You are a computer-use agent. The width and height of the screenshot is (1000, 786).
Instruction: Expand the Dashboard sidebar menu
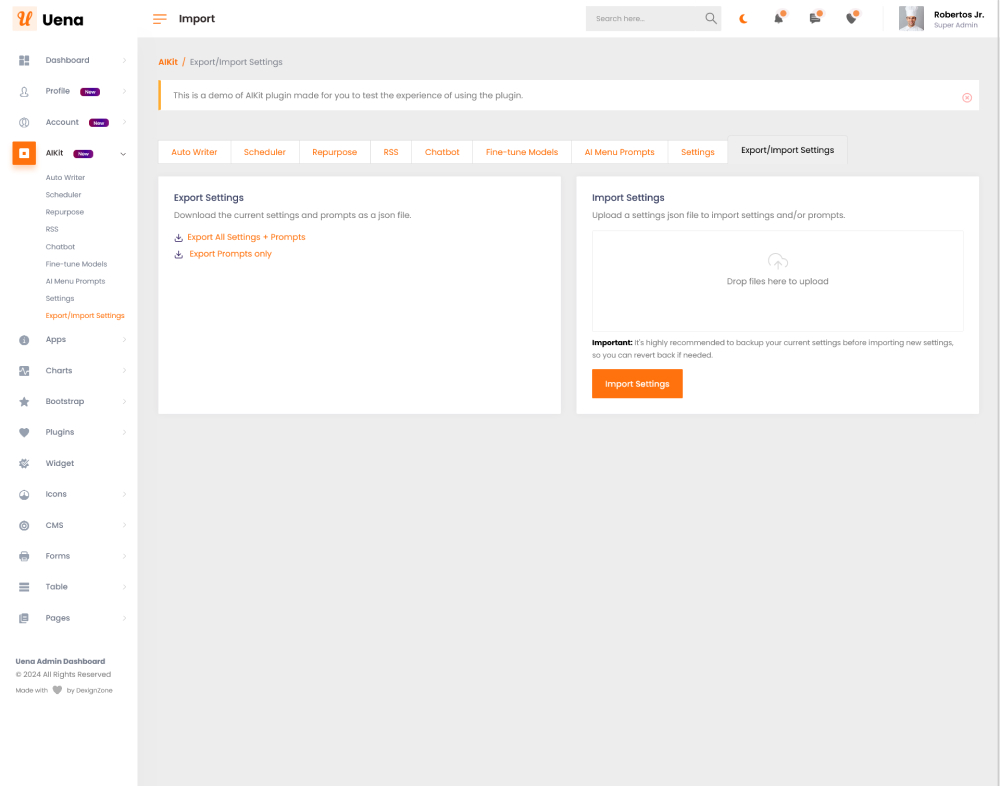(x=124, y=61)
